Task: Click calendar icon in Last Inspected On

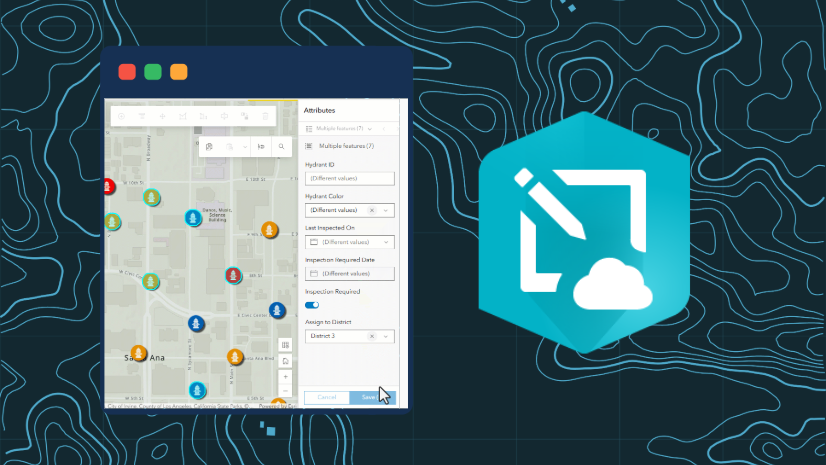Action: click(314, 242)
